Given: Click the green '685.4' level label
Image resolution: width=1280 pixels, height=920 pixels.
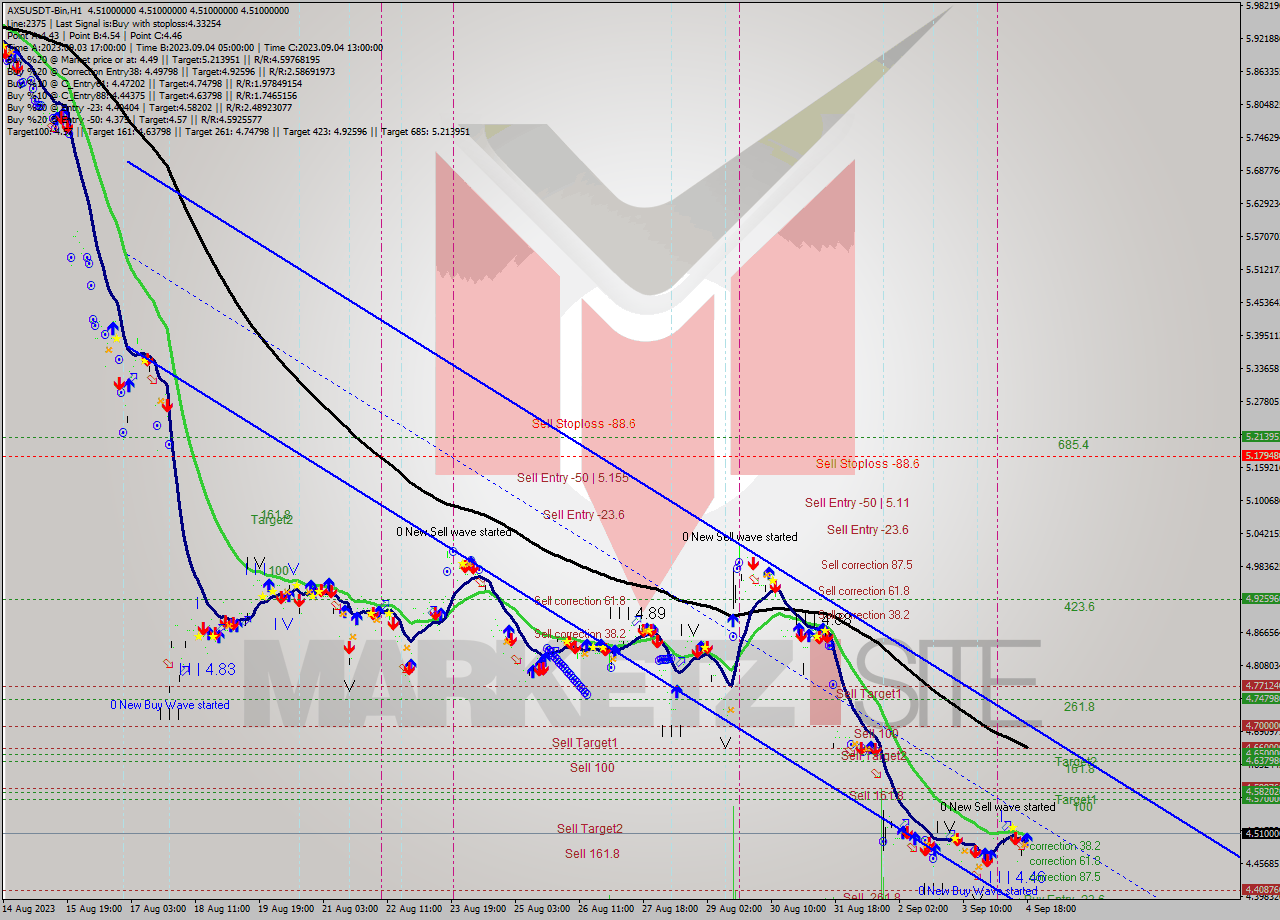Looking at the screenshot, I should [x=1073, y=444].
